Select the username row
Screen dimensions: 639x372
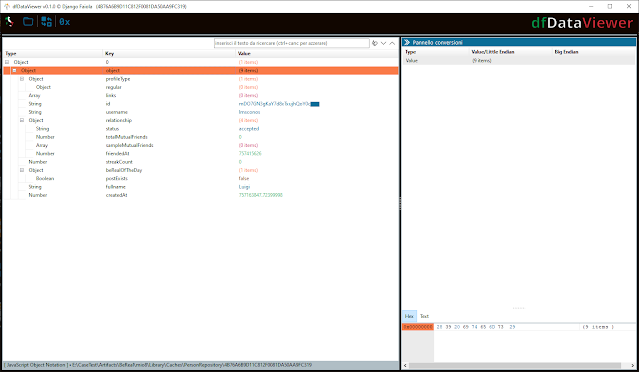click(x=201, y=112)
